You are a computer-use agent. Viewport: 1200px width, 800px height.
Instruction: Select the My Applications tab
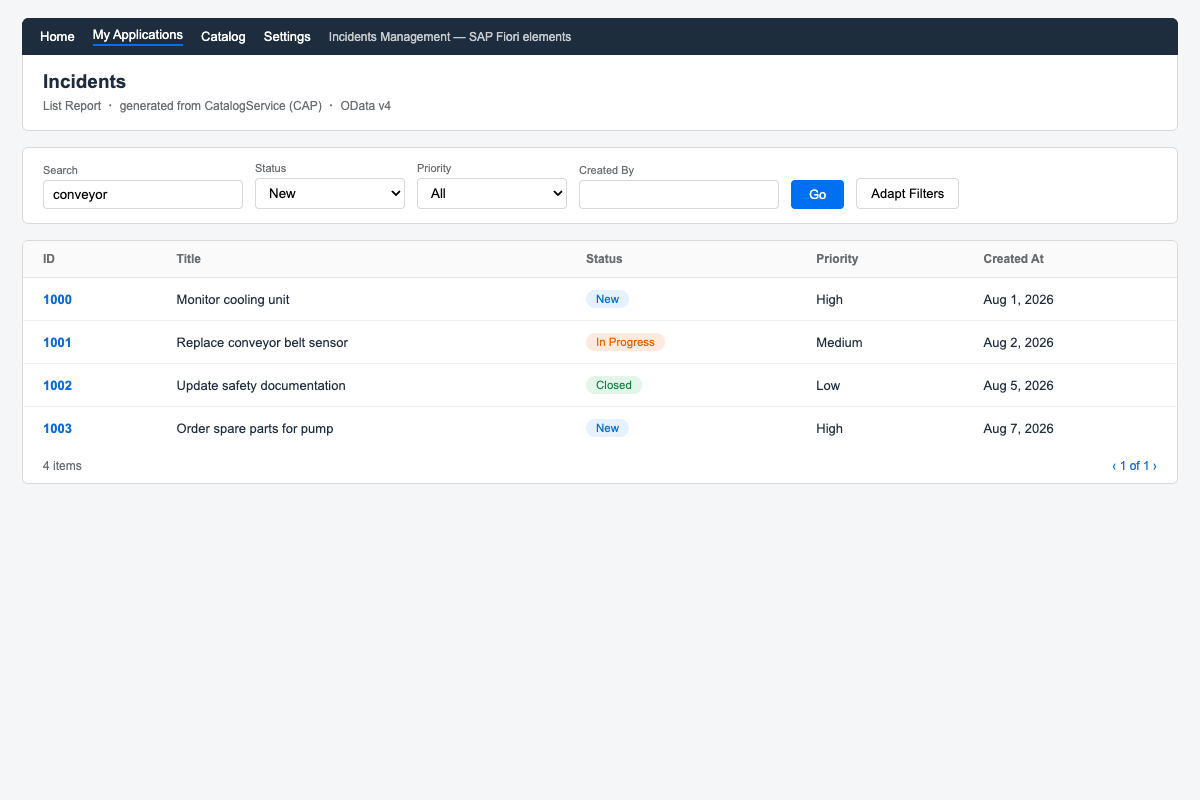tap(138, 35)
